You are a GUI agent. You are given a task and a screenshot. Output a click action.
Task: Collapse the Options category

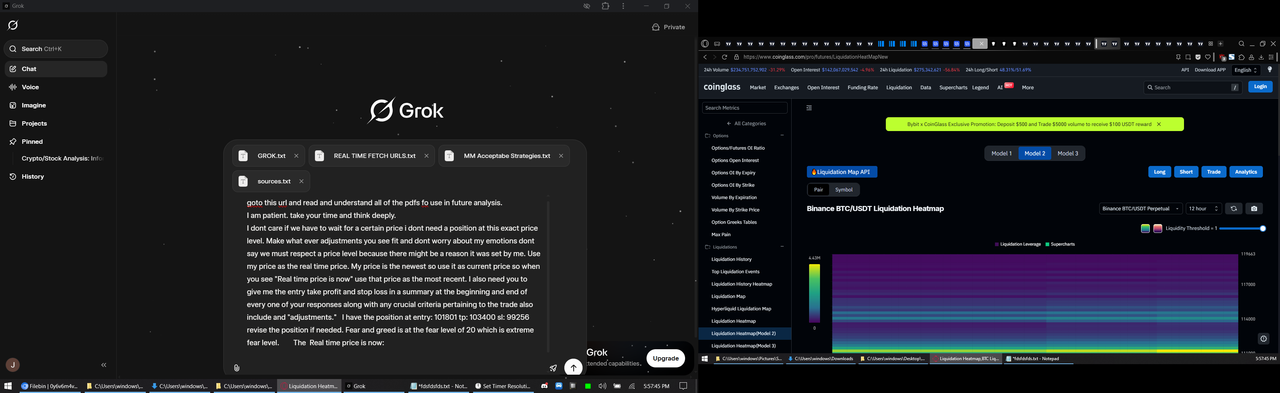click(x=782, y=135)
